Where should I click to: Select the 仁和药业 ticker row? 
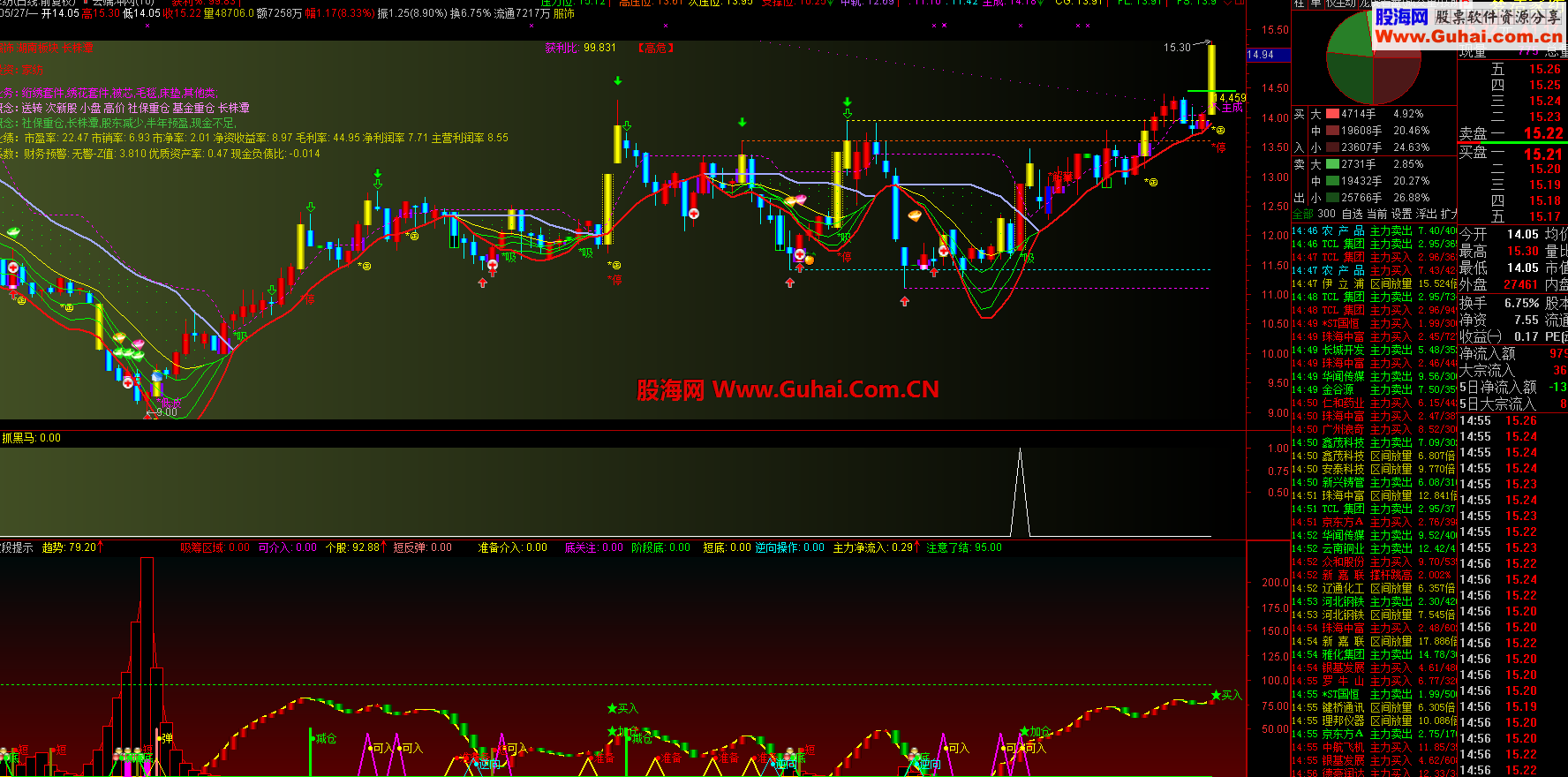1374,403
